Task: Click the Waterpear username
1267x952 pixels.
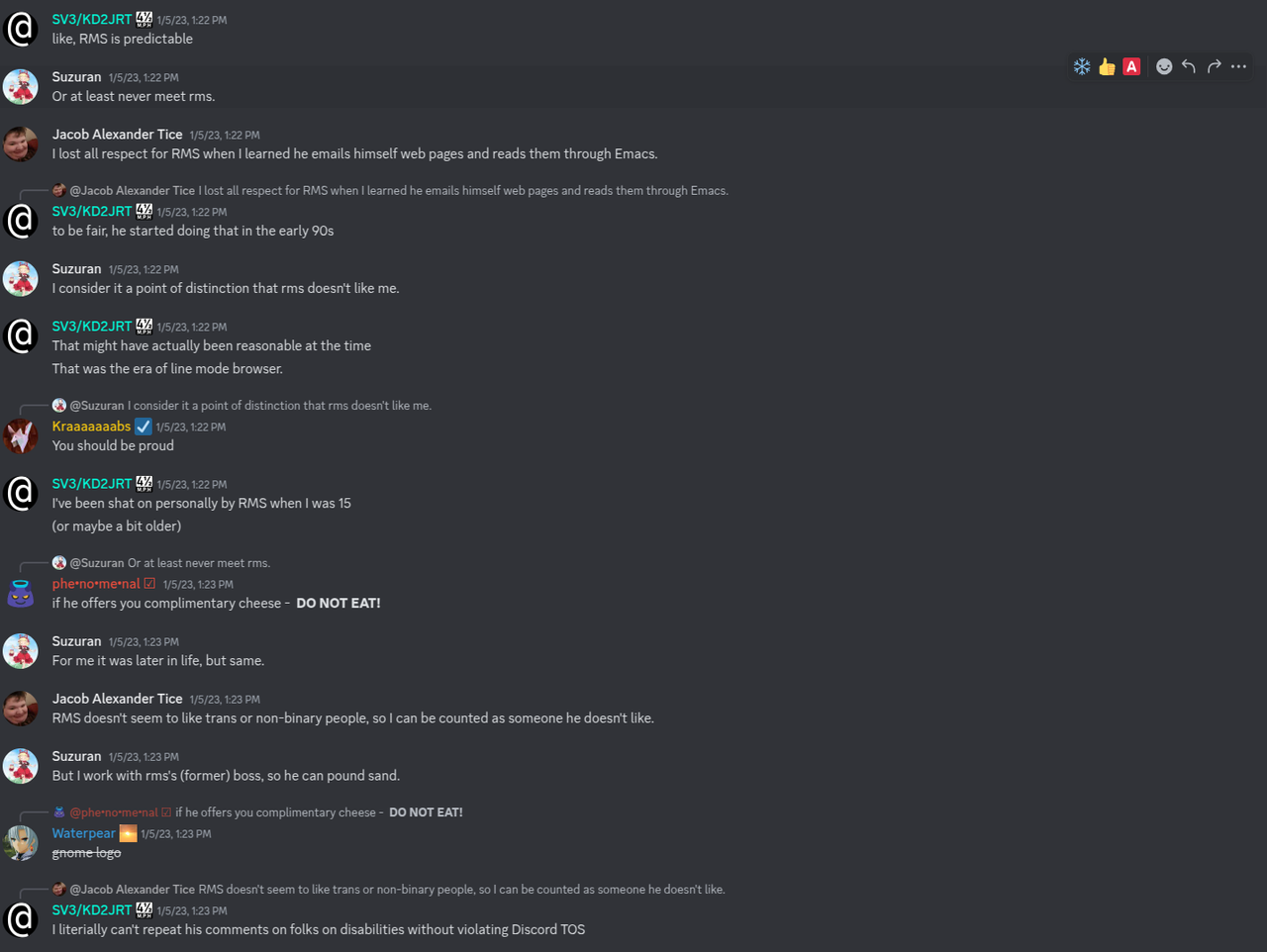Action: (83, 833)
